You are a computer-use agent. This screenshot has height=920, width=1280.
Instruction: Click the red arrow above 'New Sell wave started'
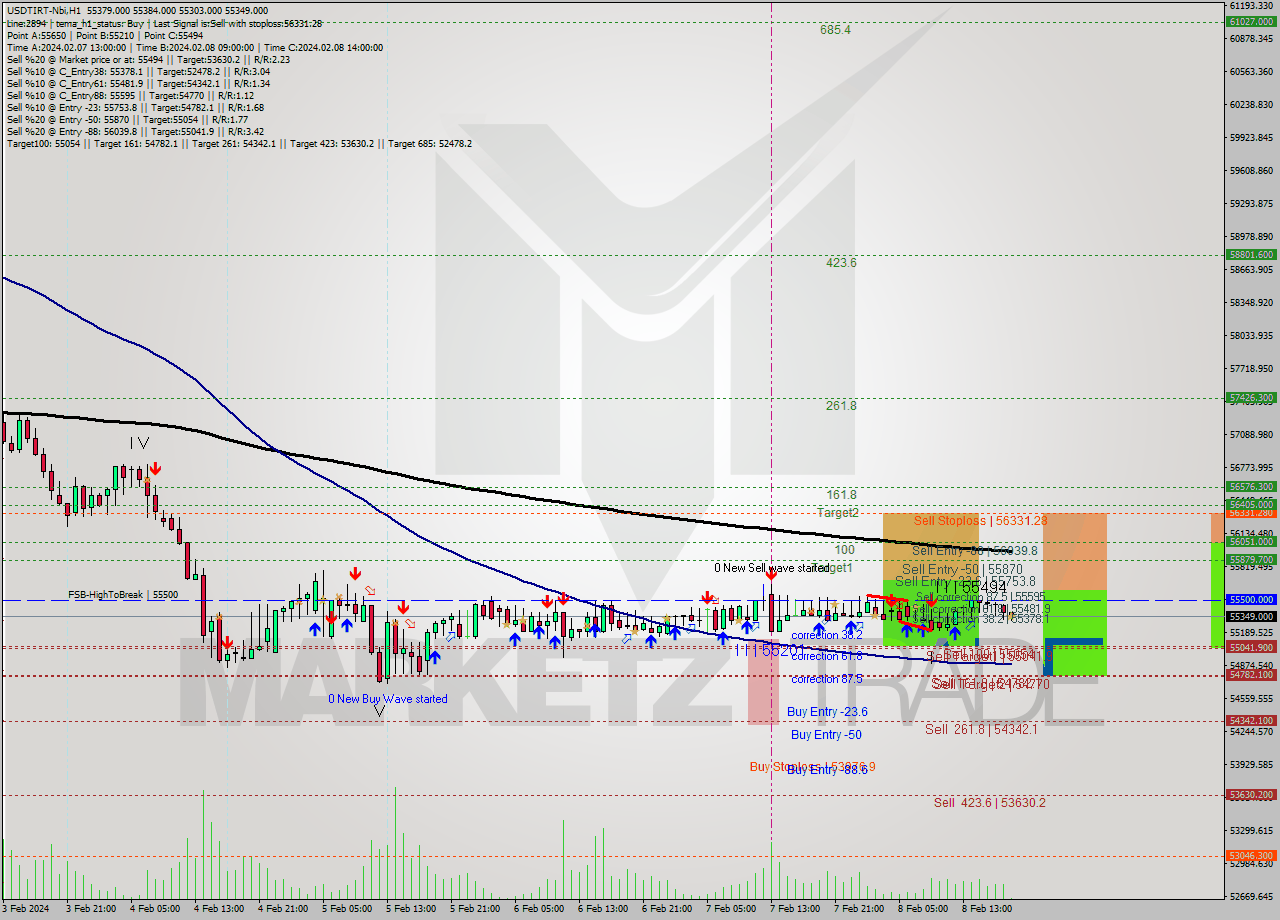(x=770, y=574)
